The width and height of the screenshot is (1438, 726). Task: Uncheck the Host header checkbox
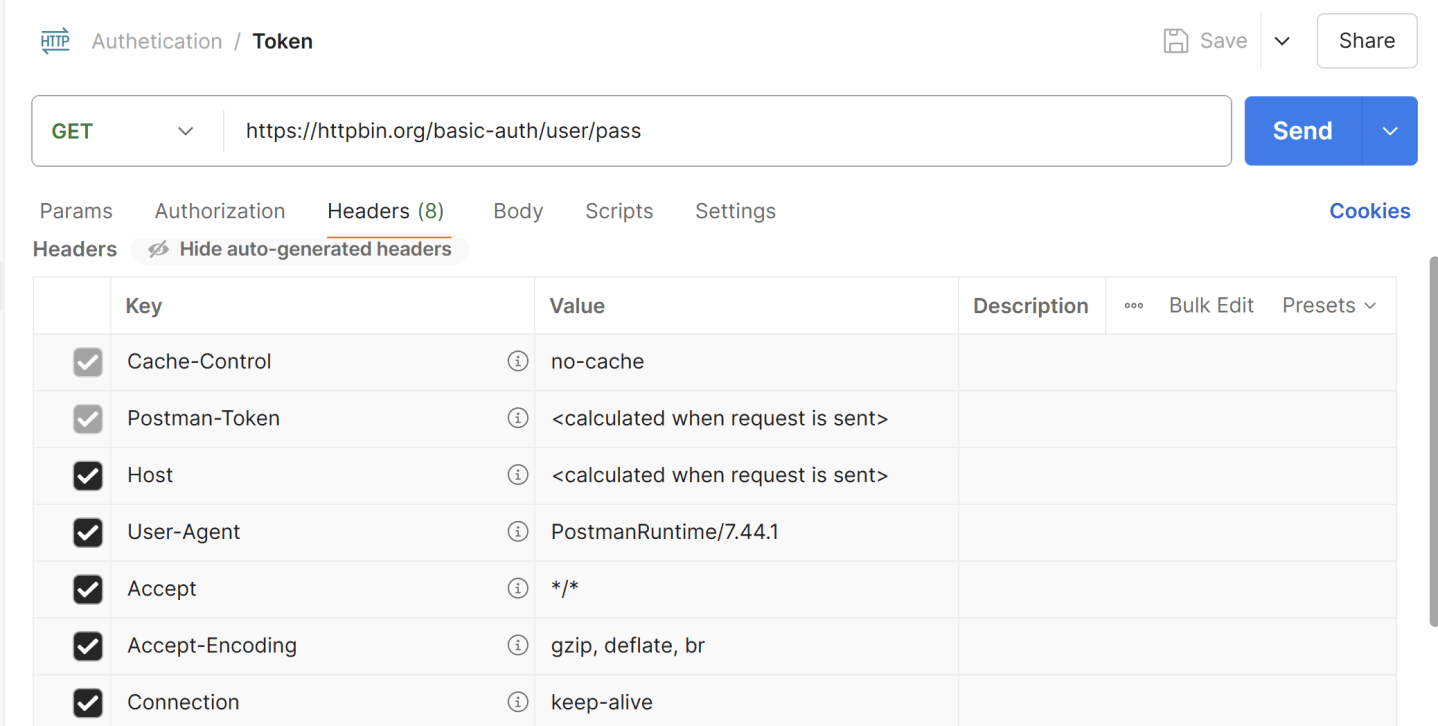88,476
